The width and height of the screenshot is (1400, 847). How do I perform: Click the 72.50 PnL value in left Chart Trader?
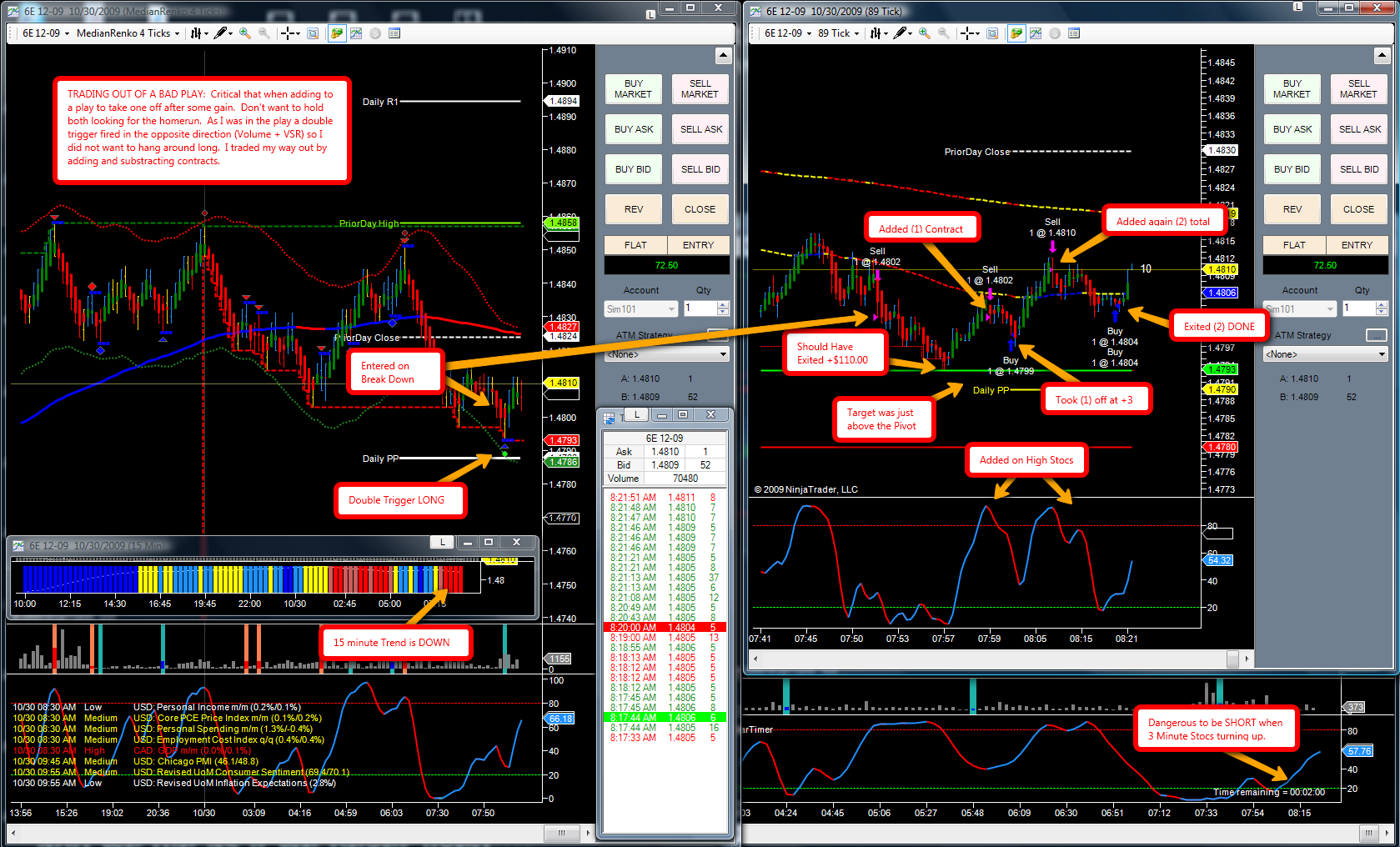click(x=667, y=265)
